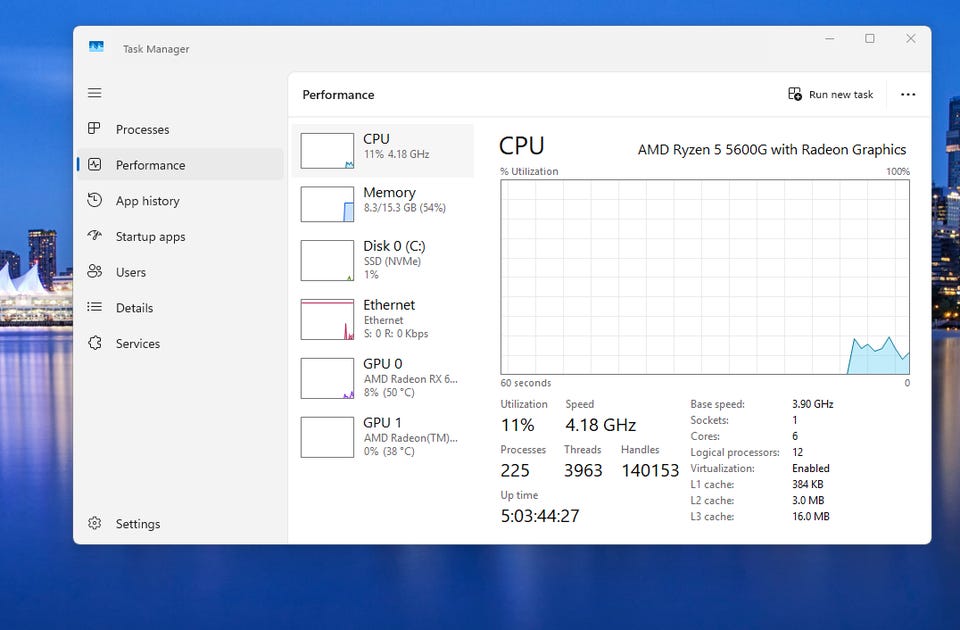960x630 pixels.
Task: Click the Processes sidebar icon
Action: point(94,129)
